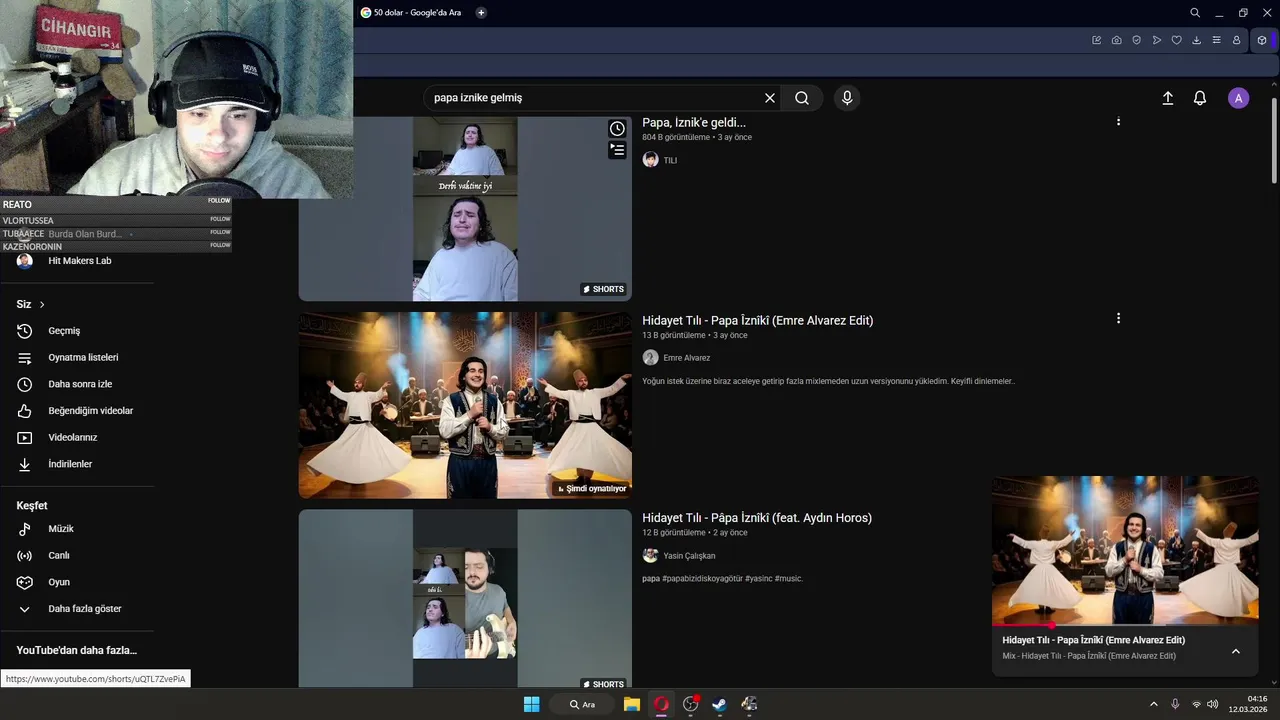Show hidden system tray icons chevron

tap(1153, 704)
